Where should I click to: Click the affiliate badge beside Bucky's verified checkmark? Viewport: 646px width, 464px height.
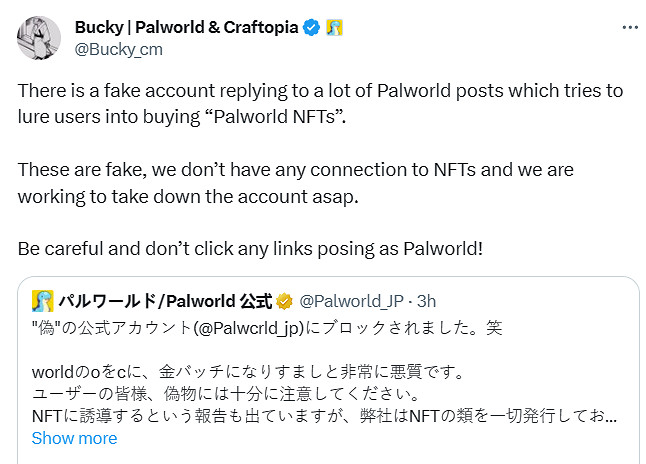(335, 28)
